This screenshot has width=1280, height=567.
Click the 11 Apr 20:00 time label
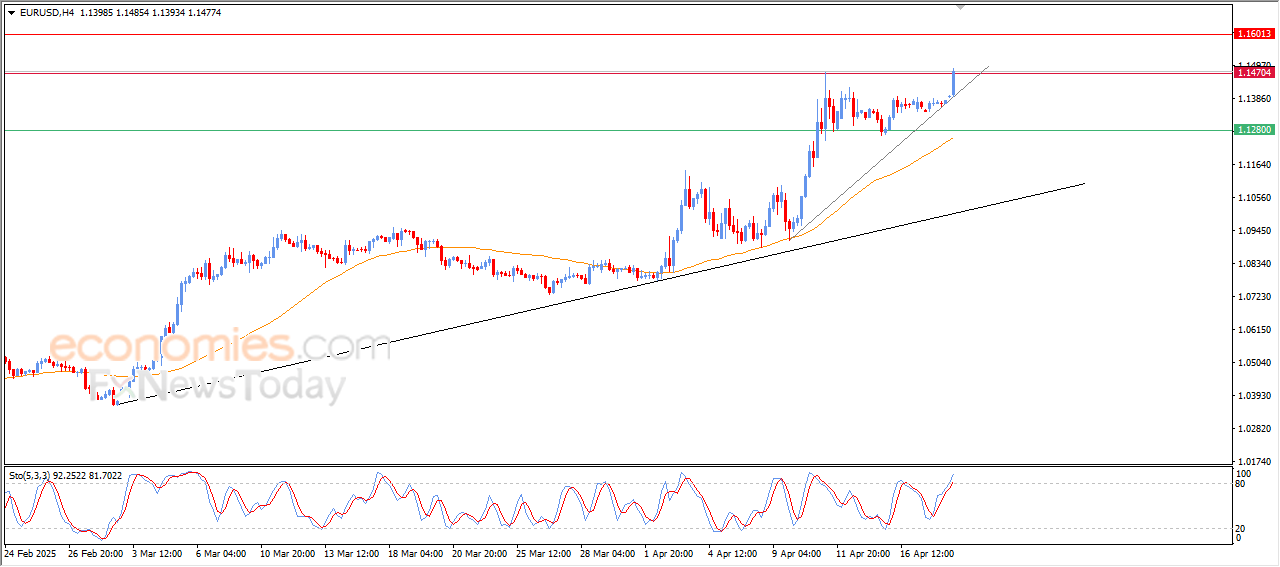click(x=864, y=552)
